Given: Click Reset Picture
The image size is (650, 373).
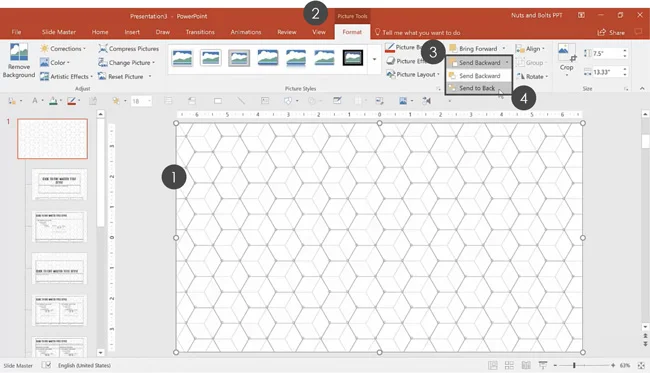Looking at the screenshot, I should [121, 76].
